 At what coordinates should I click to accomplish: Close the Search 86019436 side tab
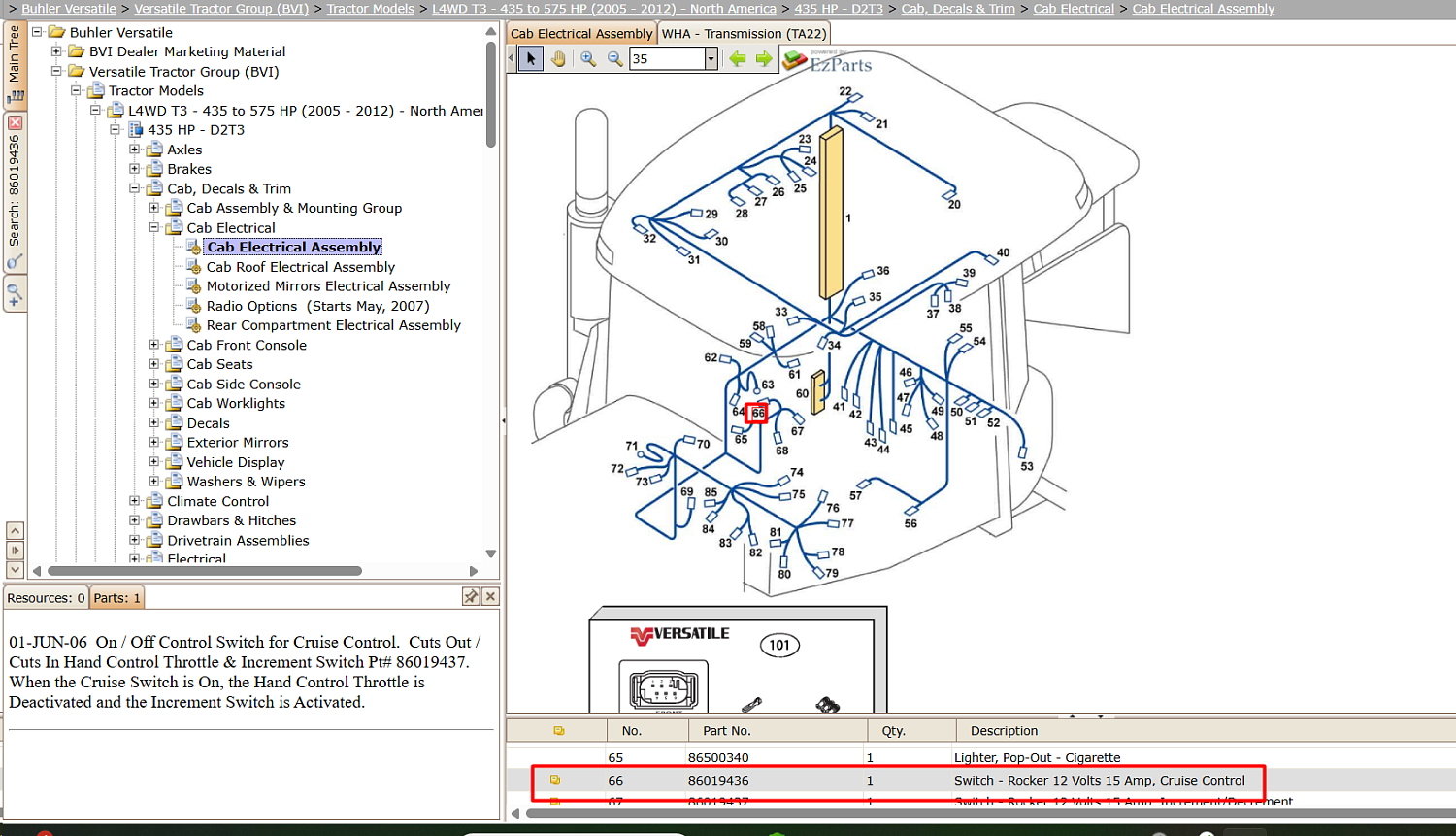pyautogui.click(x=15, y=122)
